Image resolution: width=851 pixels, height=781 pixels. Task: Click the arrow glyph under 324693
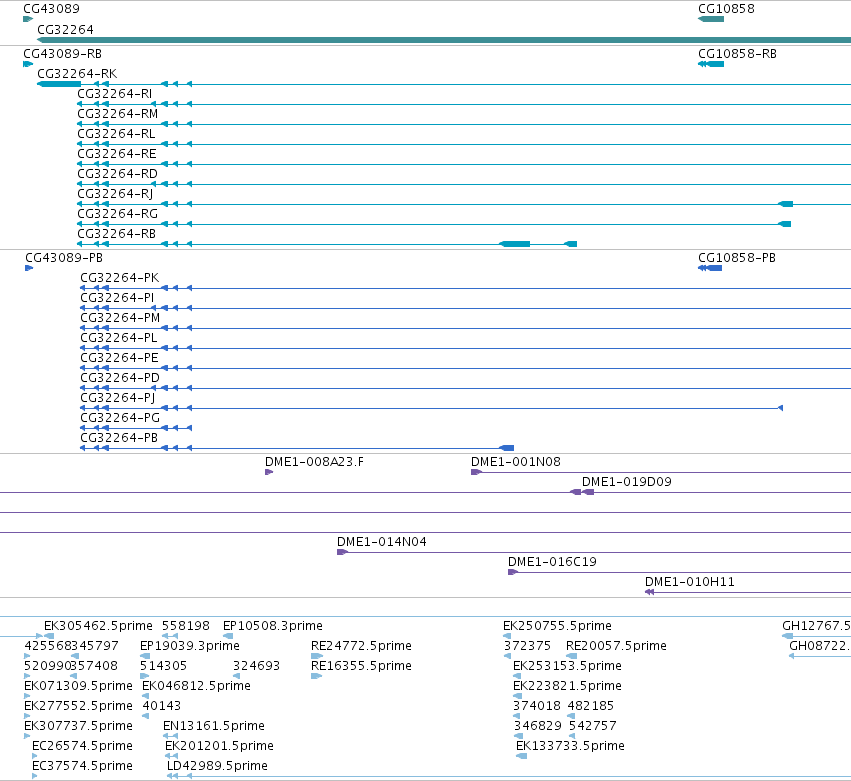pyautogui.click(x=237, y=676)
